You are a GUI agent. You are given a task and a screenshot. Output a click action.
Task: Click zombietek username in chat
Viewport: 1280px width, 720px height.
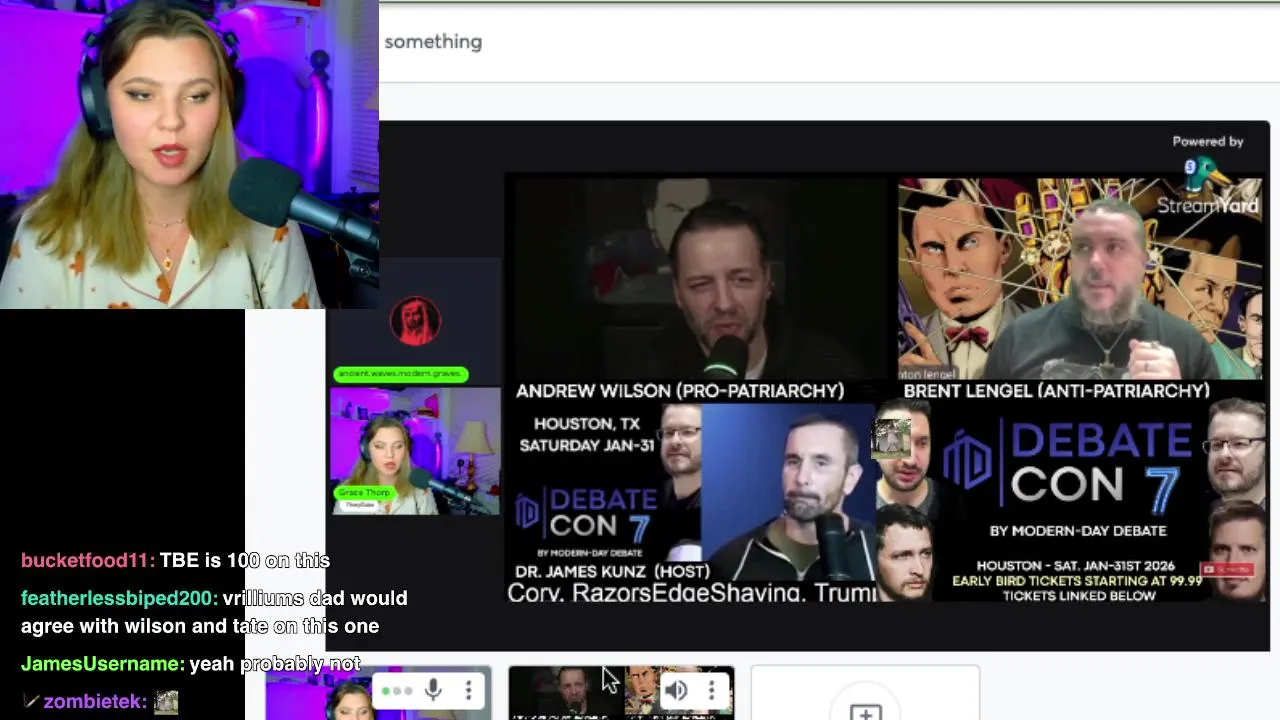tap(93, 702)
